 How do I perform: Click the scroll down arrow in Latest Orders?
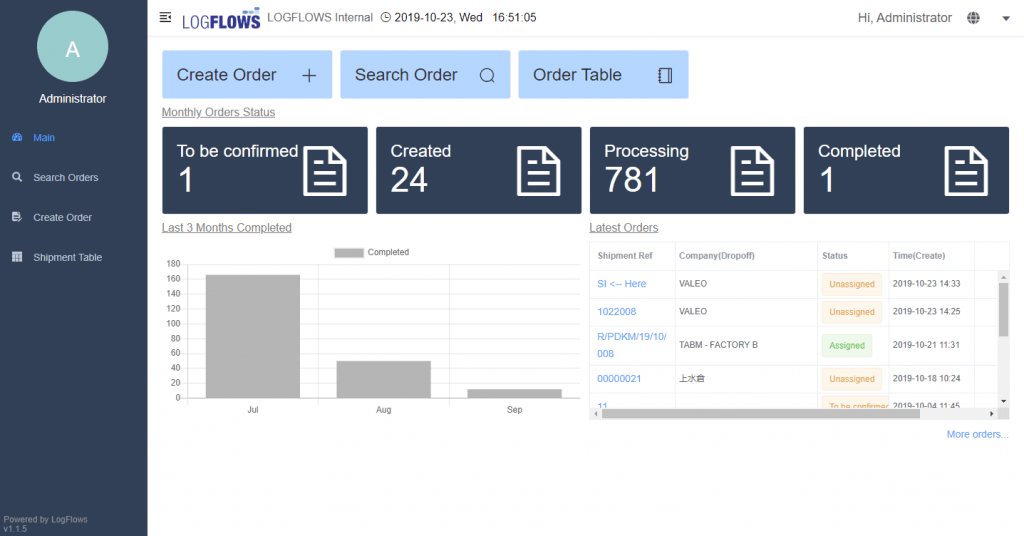(1003, 401)
